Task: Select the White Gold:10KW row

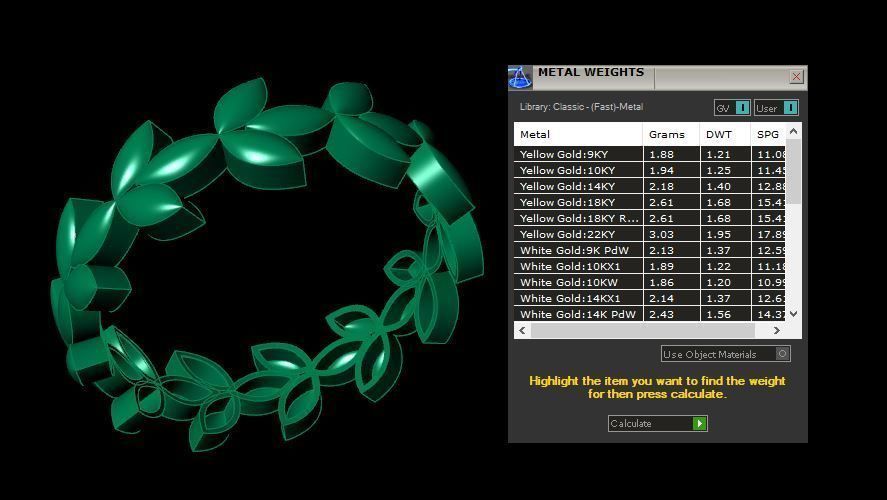Action: point(650,282)
